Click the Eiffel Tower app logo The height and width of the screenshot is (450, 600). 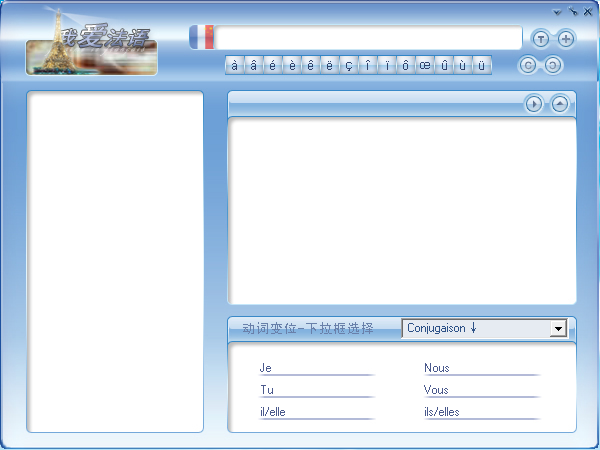coord(91,44)
